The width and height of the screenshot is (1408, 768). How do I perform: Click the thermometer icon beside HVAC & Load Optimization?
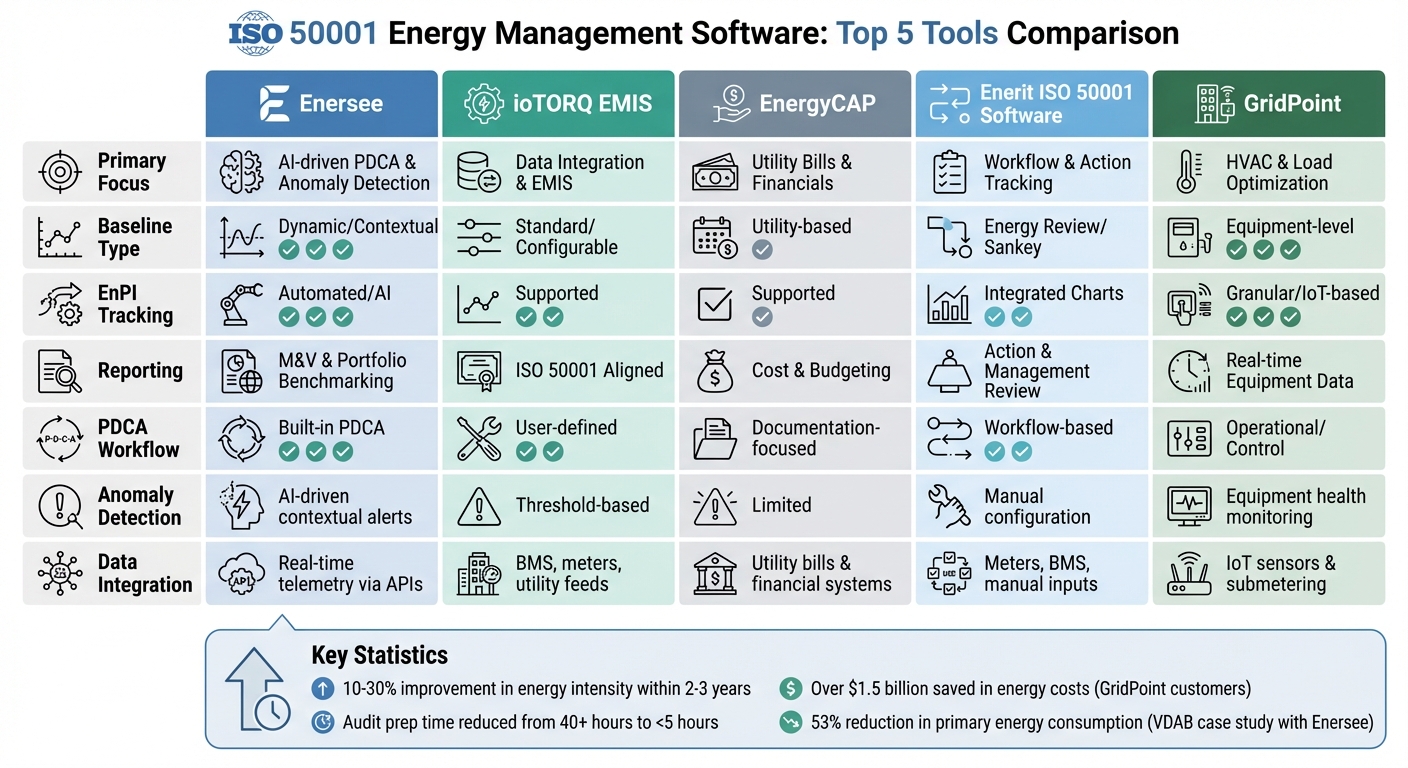point(1187,172)
